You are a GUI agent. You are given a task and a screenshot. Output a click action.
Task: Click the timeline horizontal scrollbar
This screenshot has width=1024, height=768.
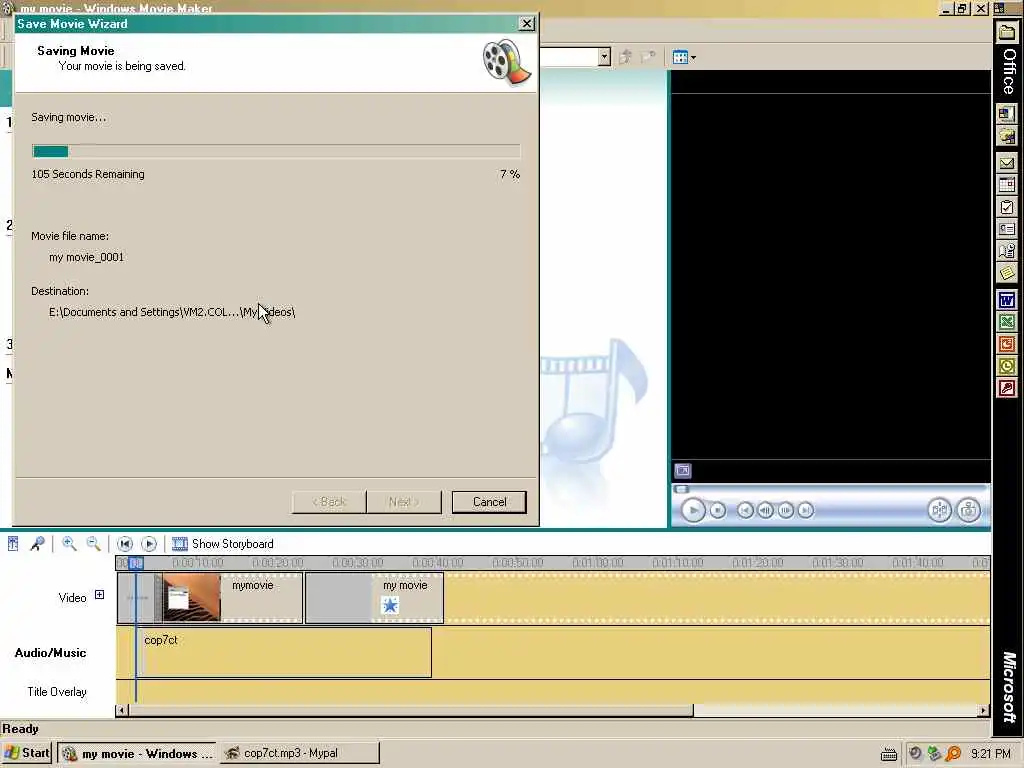(411, 710)
